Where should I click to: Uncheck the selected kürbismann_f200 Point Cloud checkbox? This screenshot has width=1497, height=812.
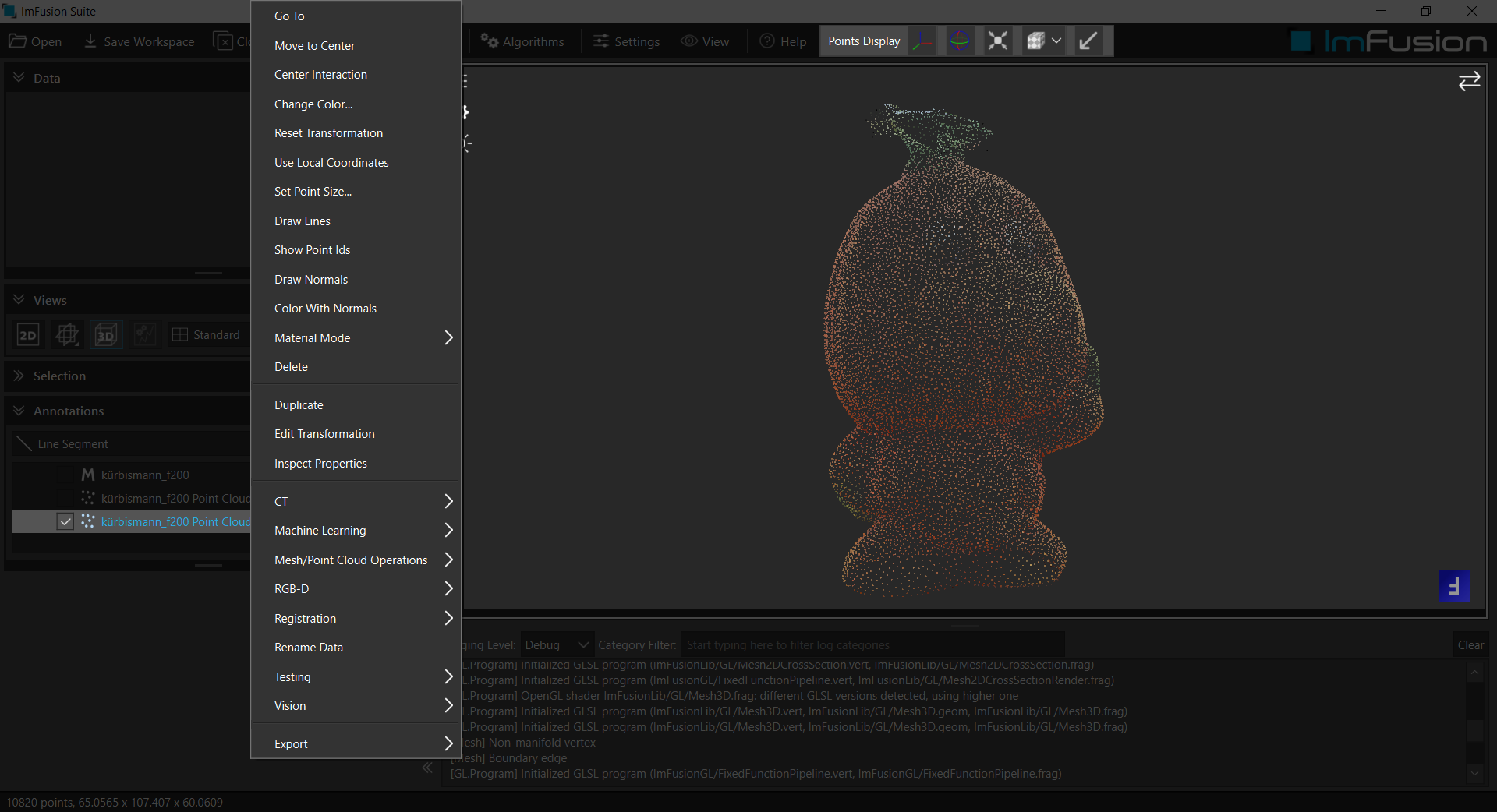[x=65, y=521]
